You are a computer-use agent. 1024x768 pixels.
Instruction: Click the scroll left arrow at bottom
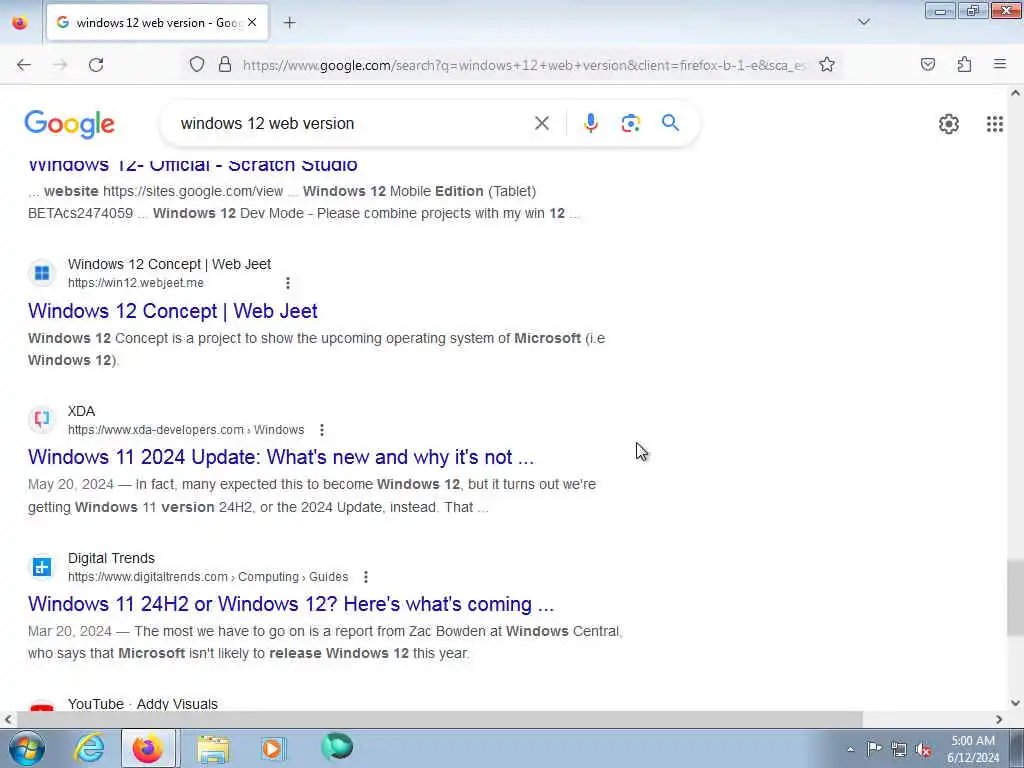click(8, 719)
